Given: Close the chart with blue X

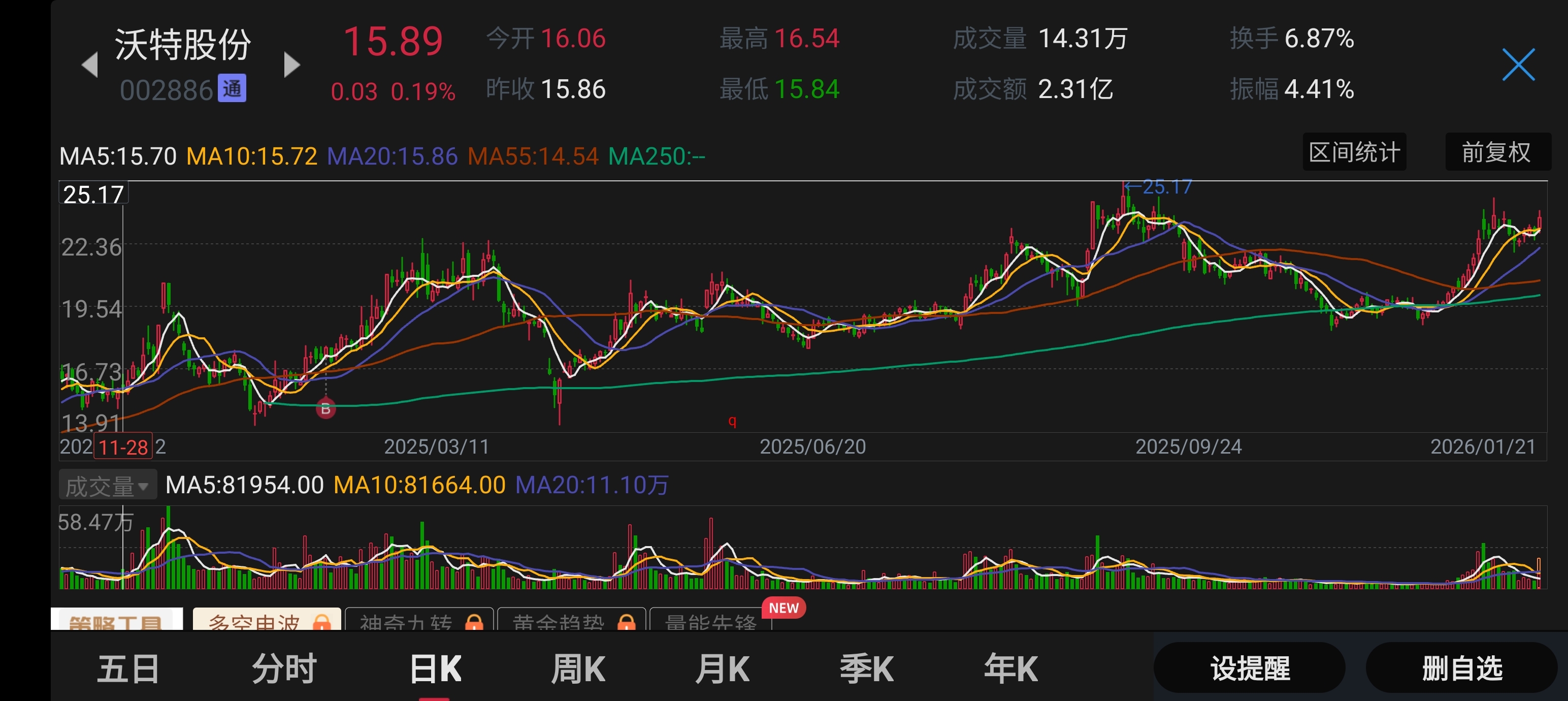Looking at the screenshot, I should (x=1518, y=65).
